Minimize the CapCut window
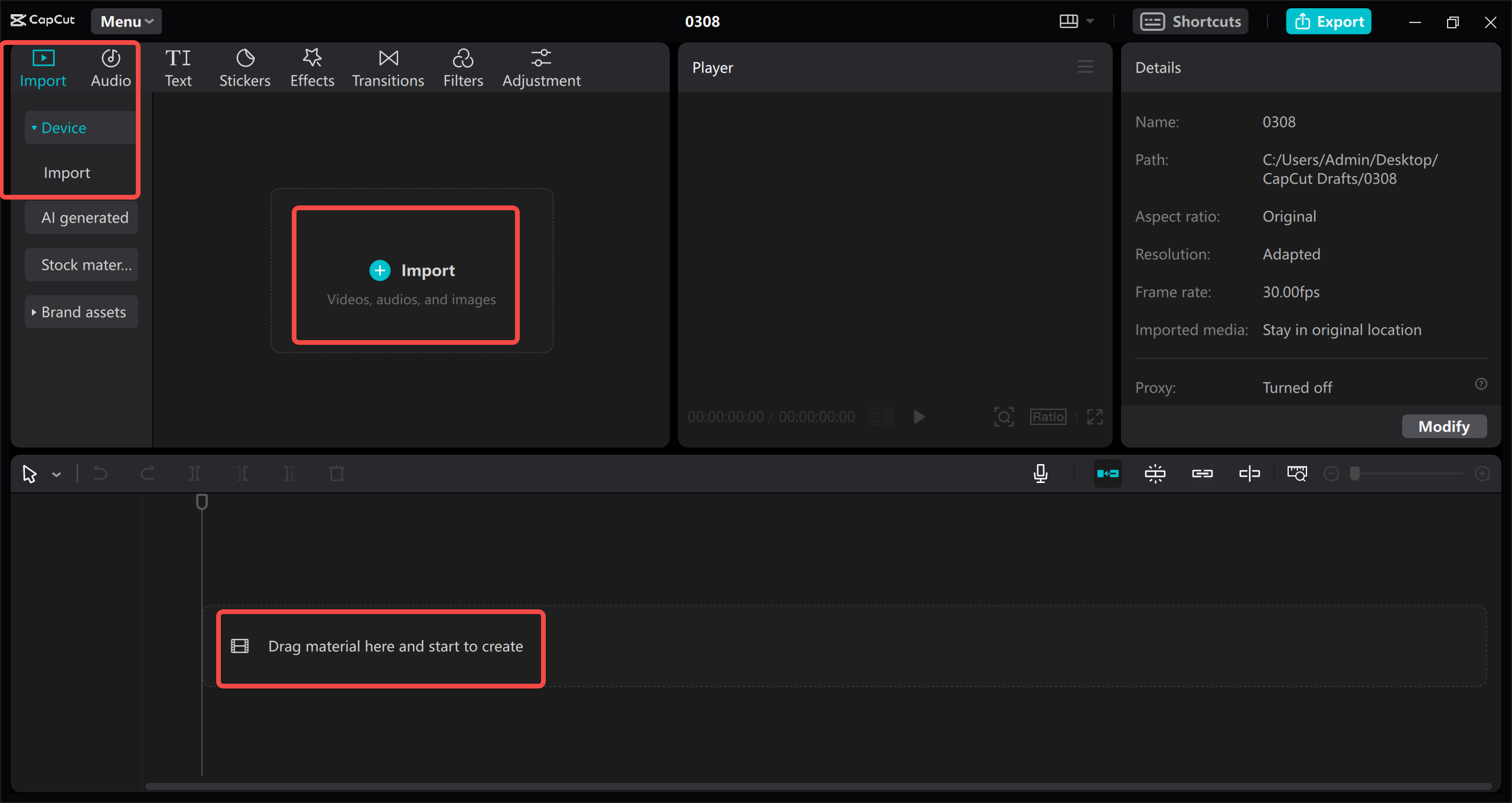 tap(1415, 22)
